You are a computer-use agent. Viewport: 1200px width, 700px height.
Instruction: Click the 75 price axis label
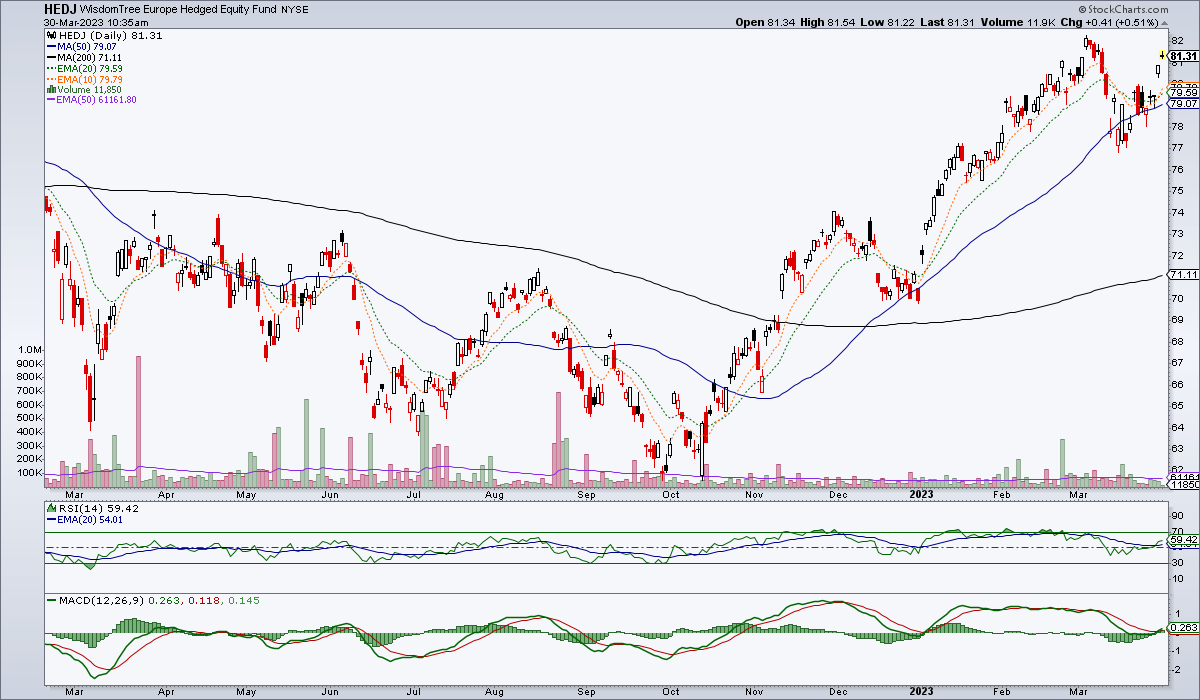[1177, 190]
